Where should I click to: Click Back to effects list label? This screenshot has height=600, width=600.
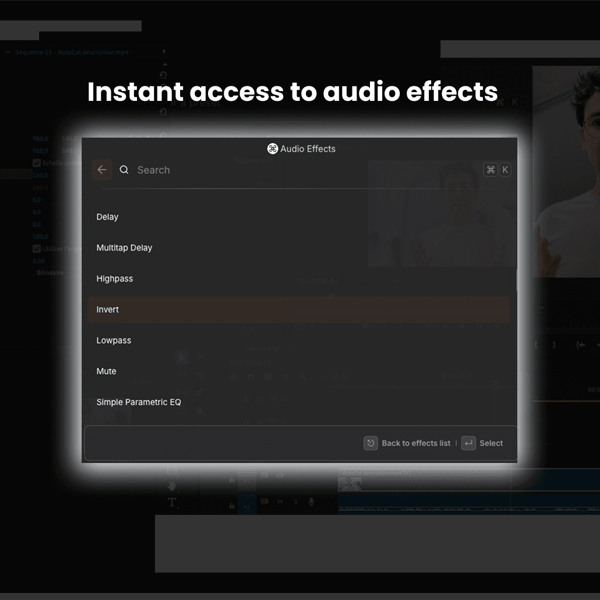click(416, 443)
